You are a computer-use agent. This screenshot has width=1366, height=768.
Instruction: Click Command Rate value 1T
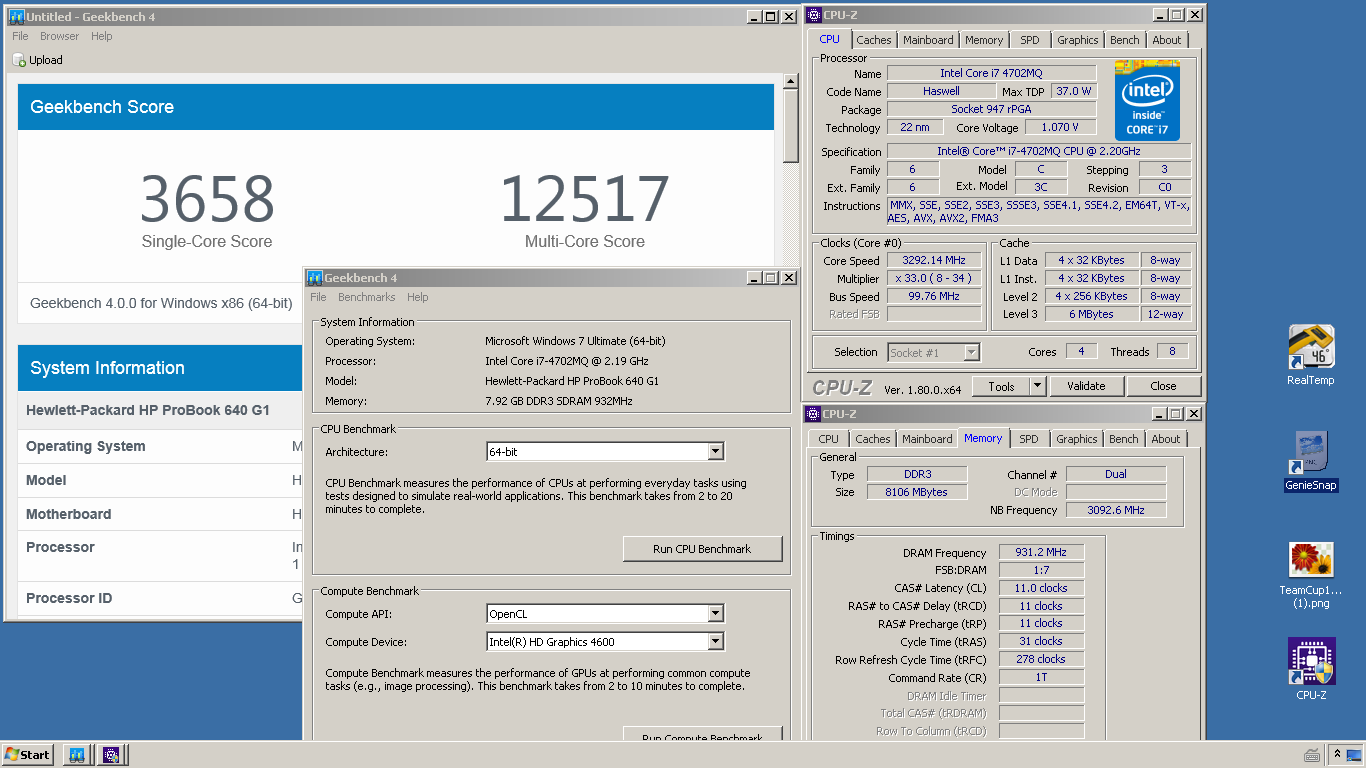tap(1041, 677)
